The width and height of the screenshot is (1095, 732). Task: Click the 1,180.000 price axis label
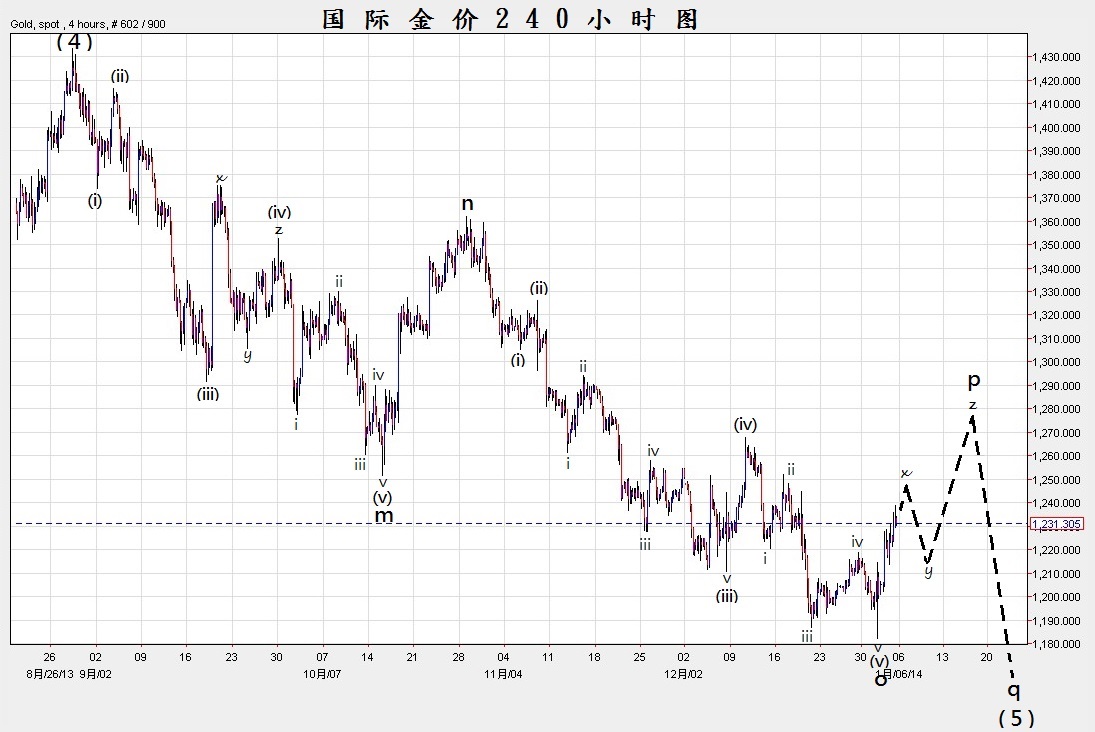pos(1056,644)
